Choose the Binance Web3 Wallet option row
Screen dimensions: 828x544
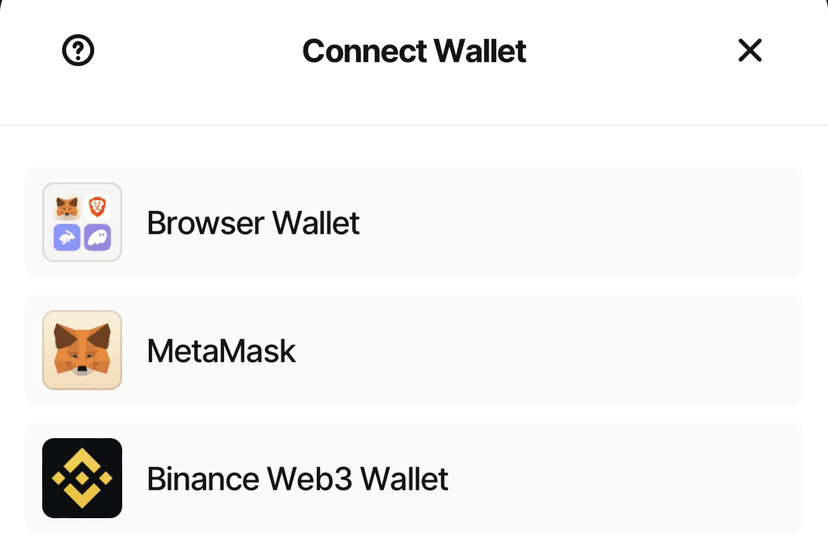(414, 478)
